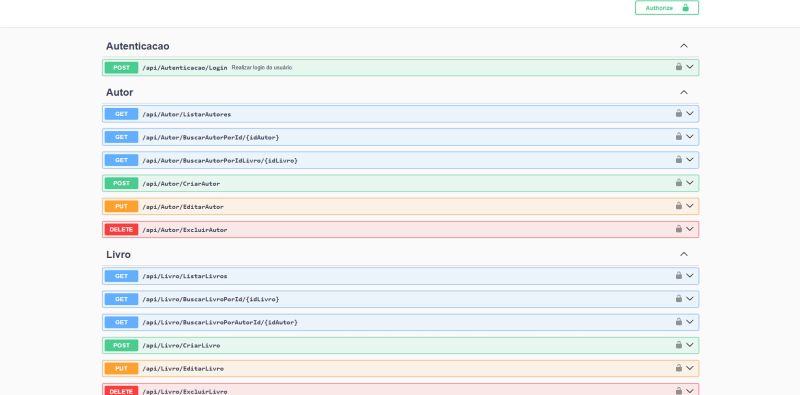Collapse the Autor section chevron
The height and width of the screenshot is (395, 800).
(x=684, y=92)
